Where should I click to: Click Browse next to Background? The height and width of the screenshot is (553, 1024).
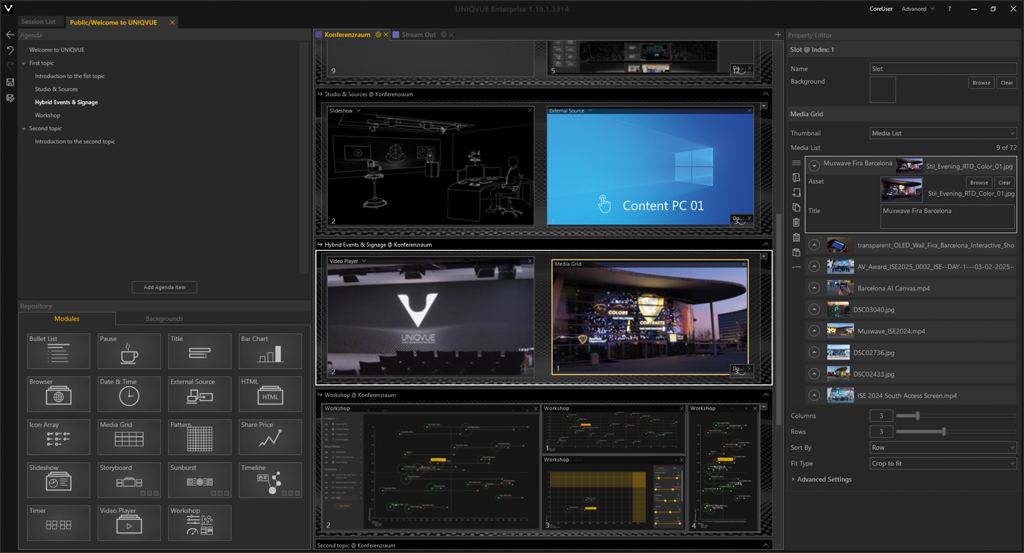pyautogui.click(x=980, y=83)
